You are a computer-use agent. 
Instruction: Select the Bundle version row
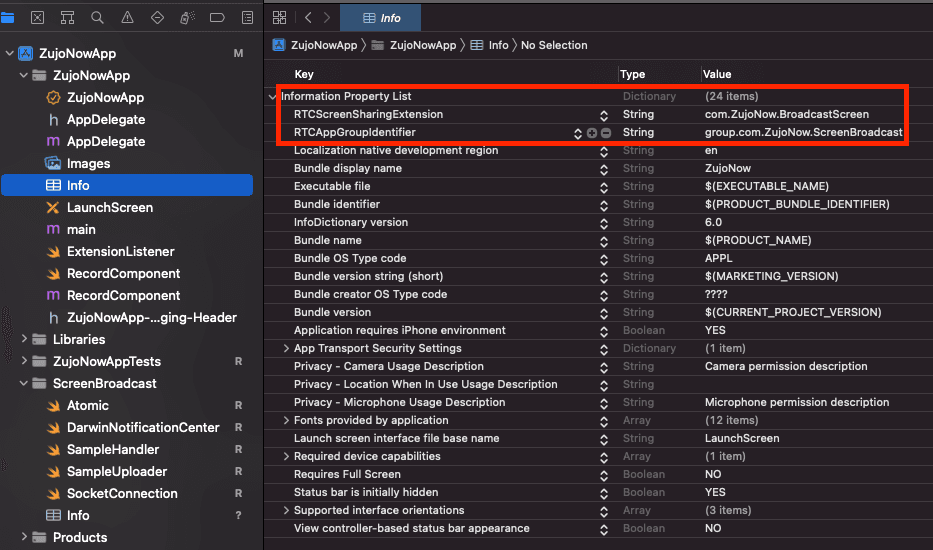(598, 312)
